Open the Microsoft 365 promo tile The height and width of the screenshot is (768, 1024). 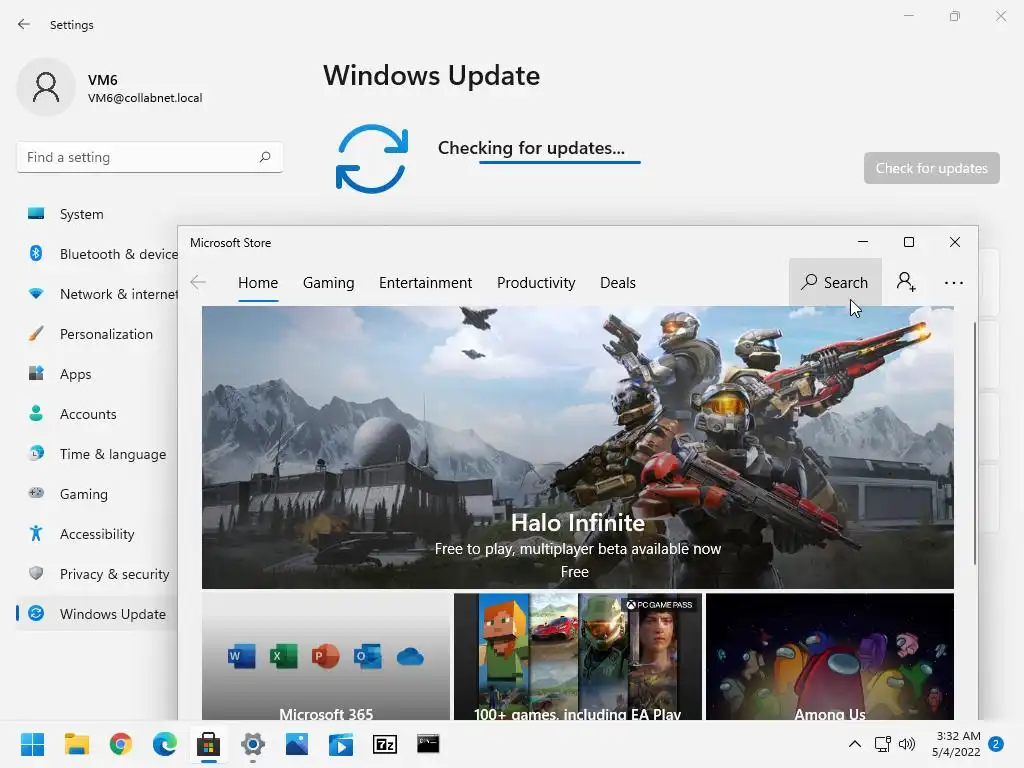[325, 656]
